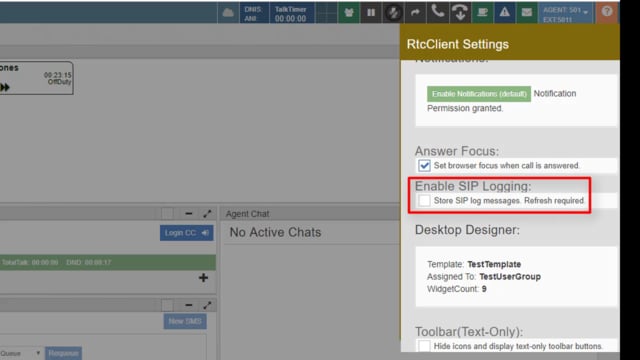The height and width of the screenshot is (360, 640).
Task: Minimize the New SMS widget panel
Action: pos(189,305)
